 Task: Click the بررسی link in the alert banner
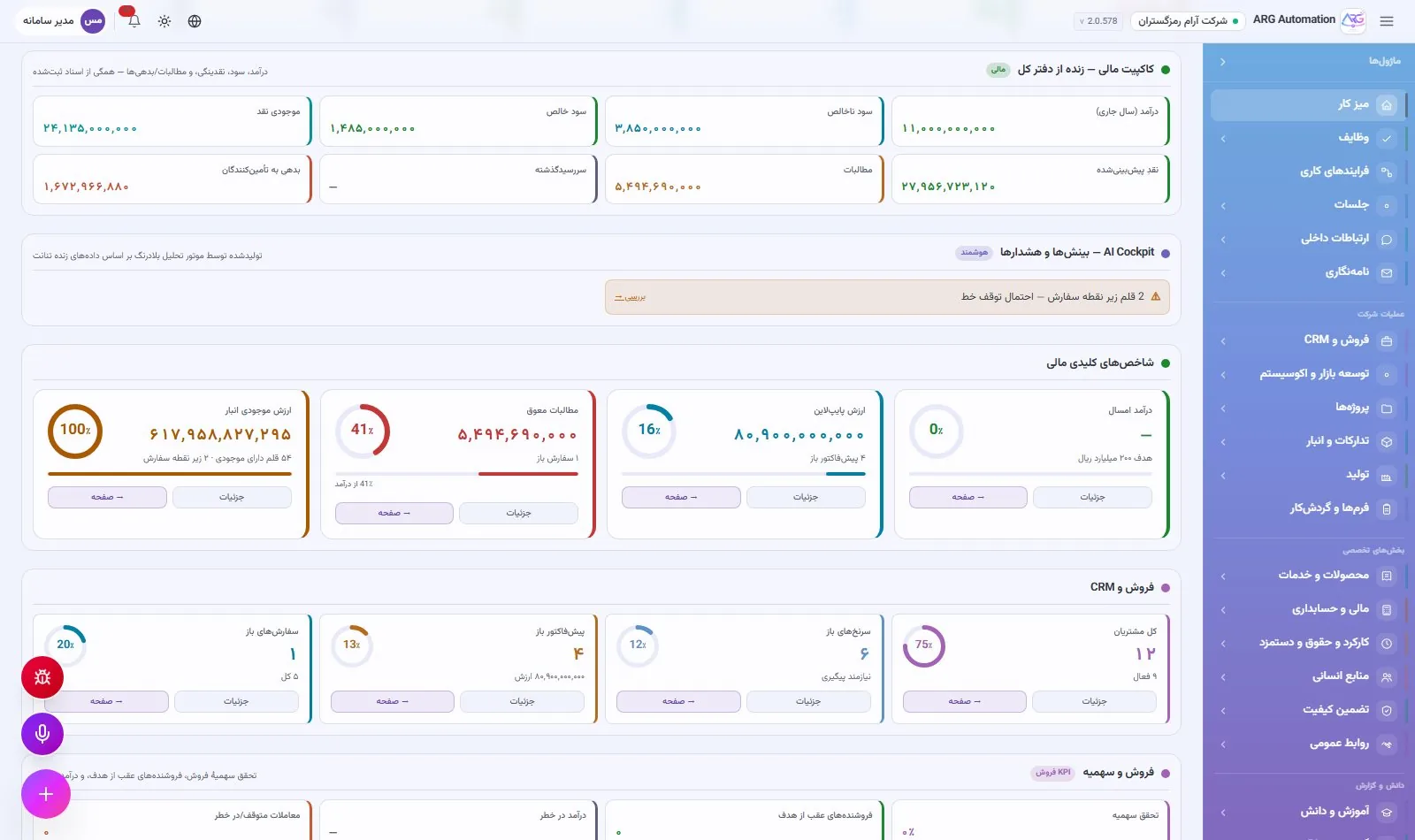pyautogui.click(x=631, y=297)
